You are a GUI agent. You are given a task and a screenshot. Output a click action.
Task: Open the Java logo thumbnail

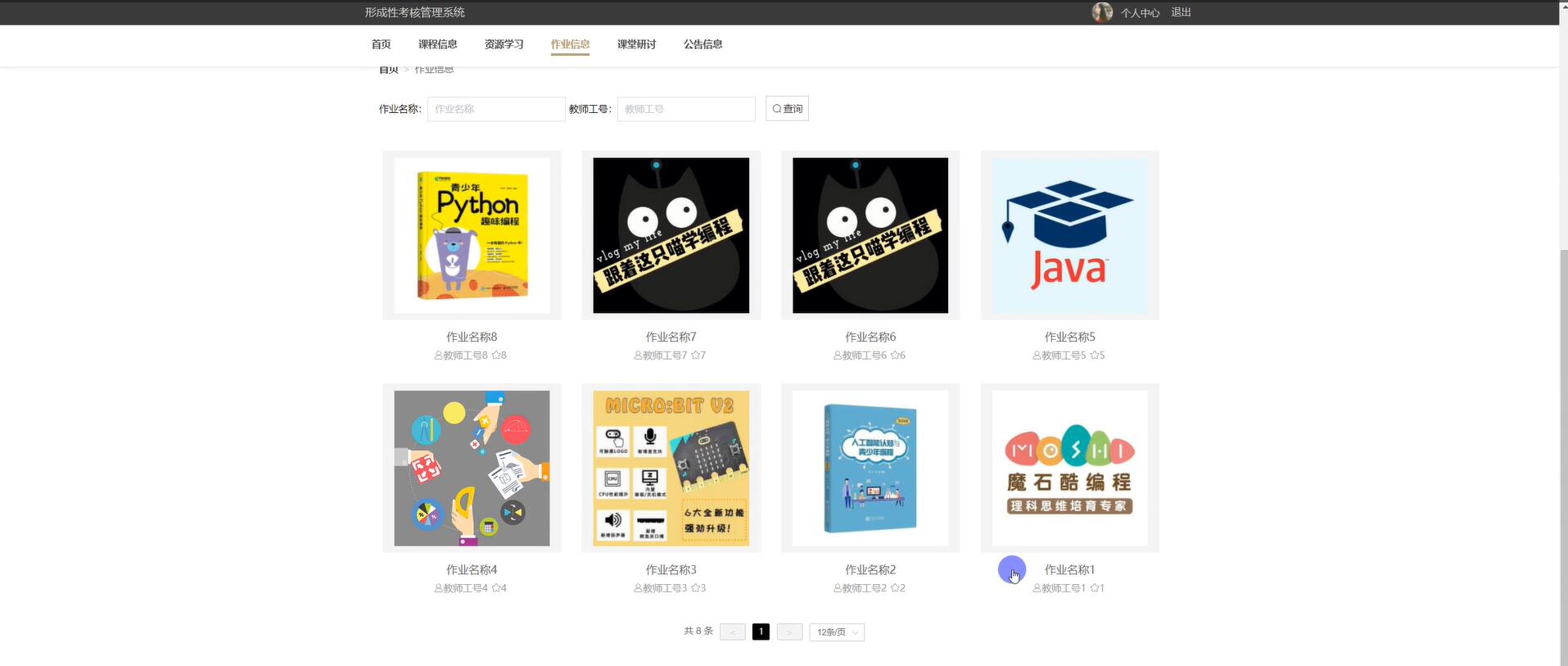click(x=1069, y=235)
